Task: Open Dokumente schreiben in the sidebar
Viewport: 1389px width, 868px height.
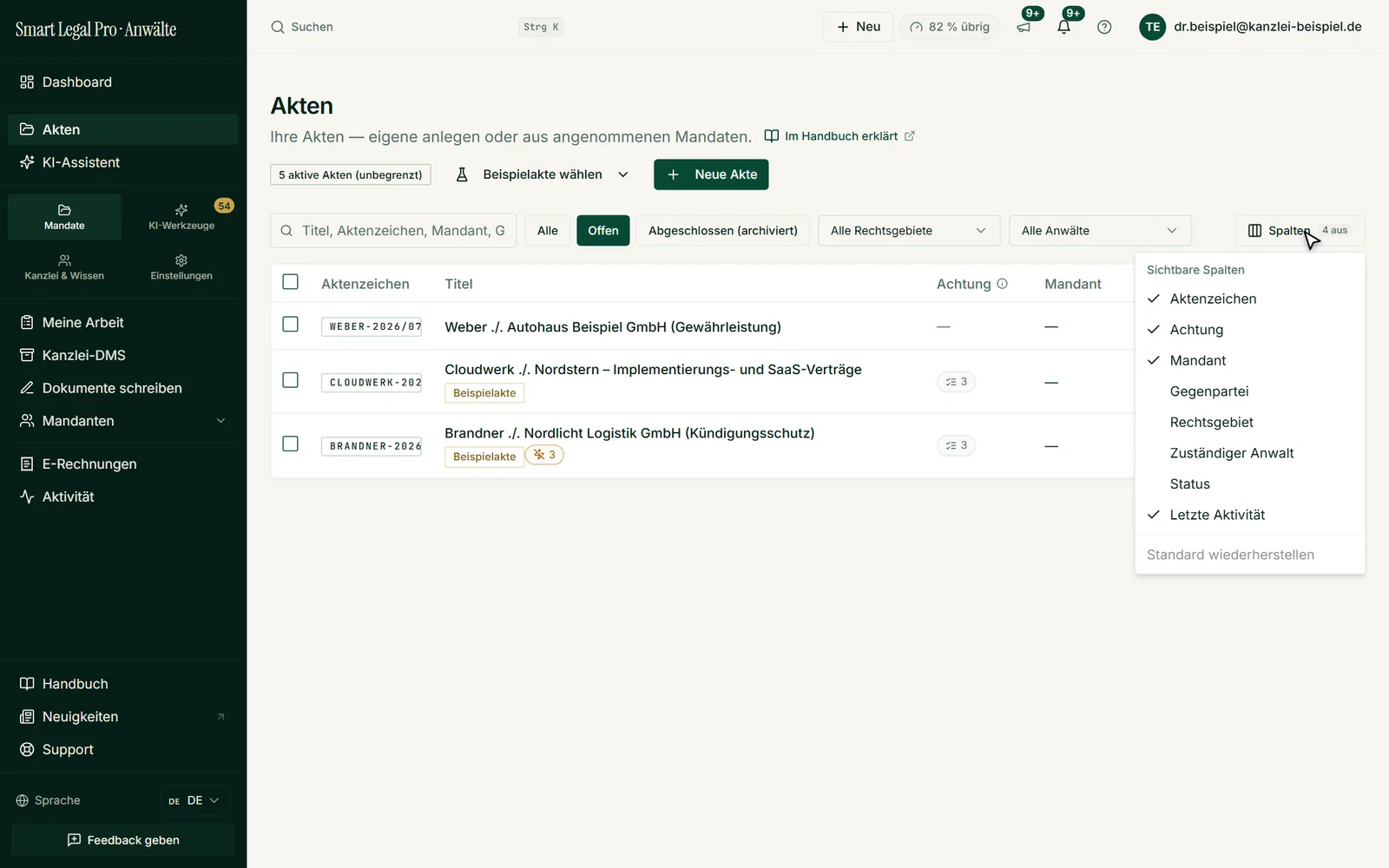Action: (x=123, y=388)
